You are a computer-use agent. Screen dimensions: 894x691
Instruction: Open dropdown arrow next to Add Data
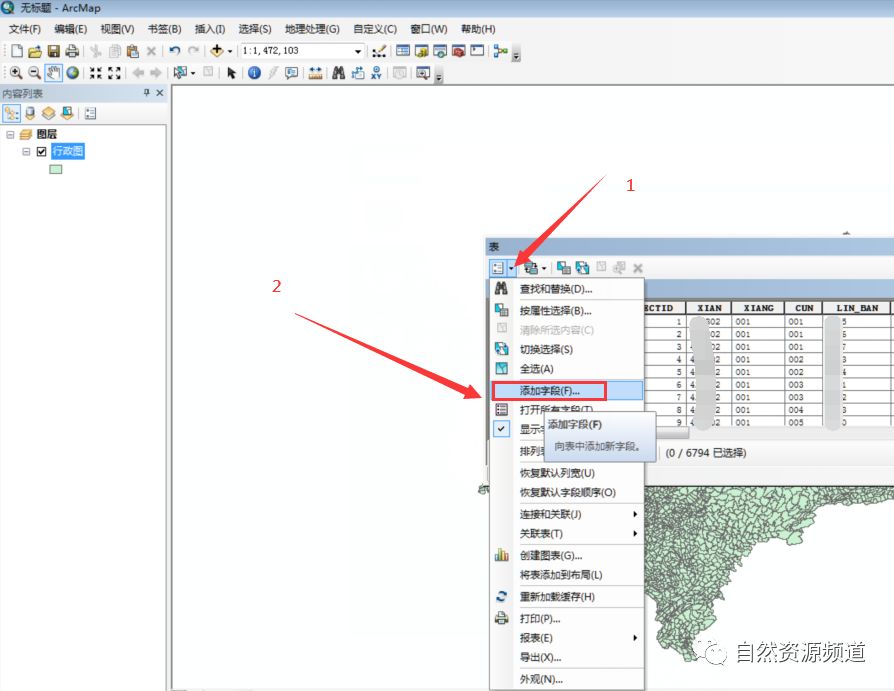point(230,51)
